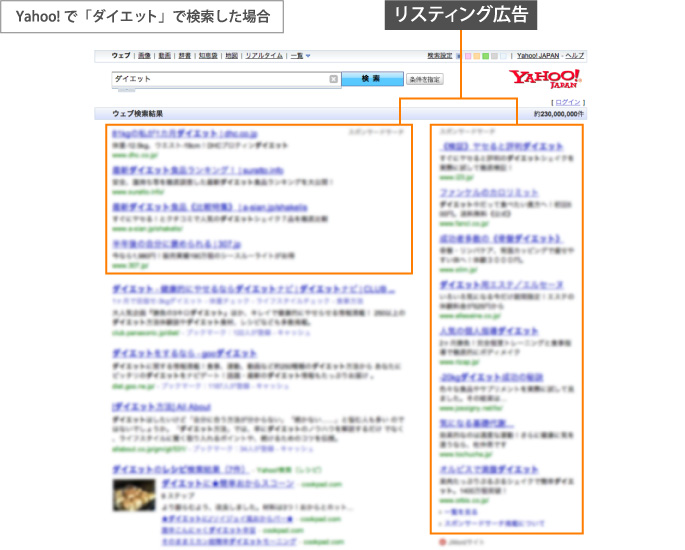Open the ヘルプ link
This screenshot has height=550, width=685.
(574, 55)
